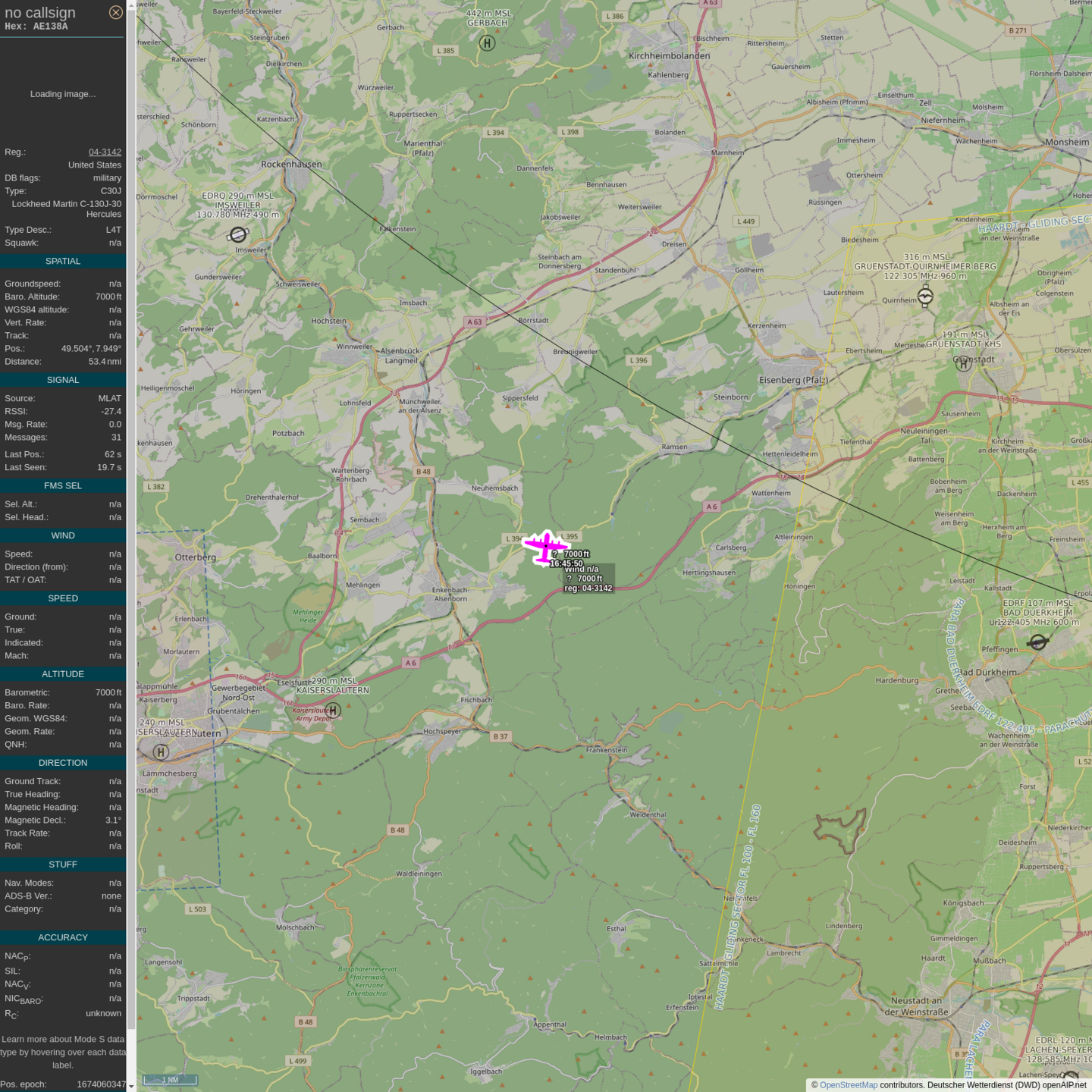Click the aircraft's 7000 ft map label

pyautogui.click(x=576, y=554)
